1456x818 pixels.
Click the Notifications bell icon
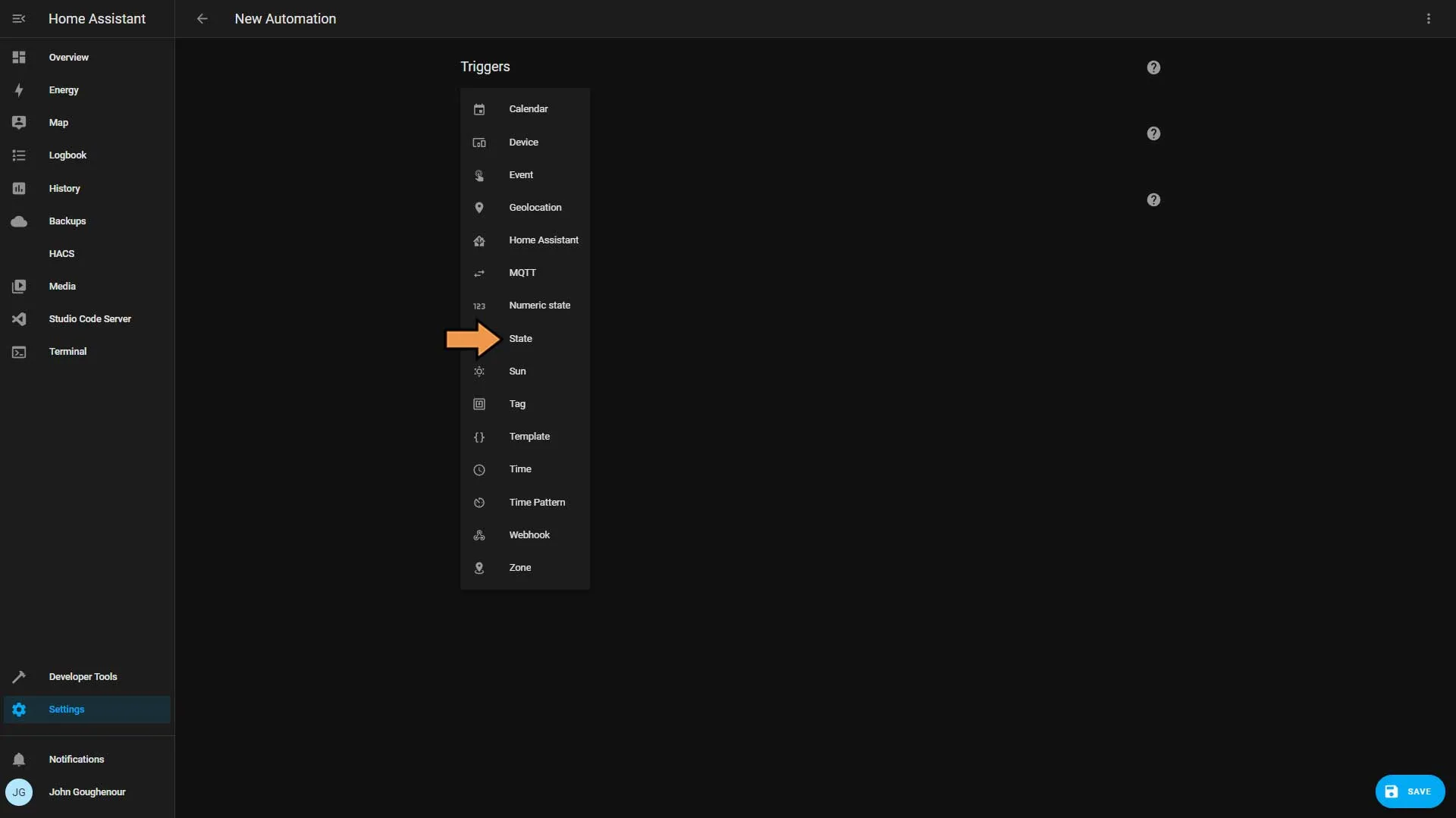(x=19, y=760)
